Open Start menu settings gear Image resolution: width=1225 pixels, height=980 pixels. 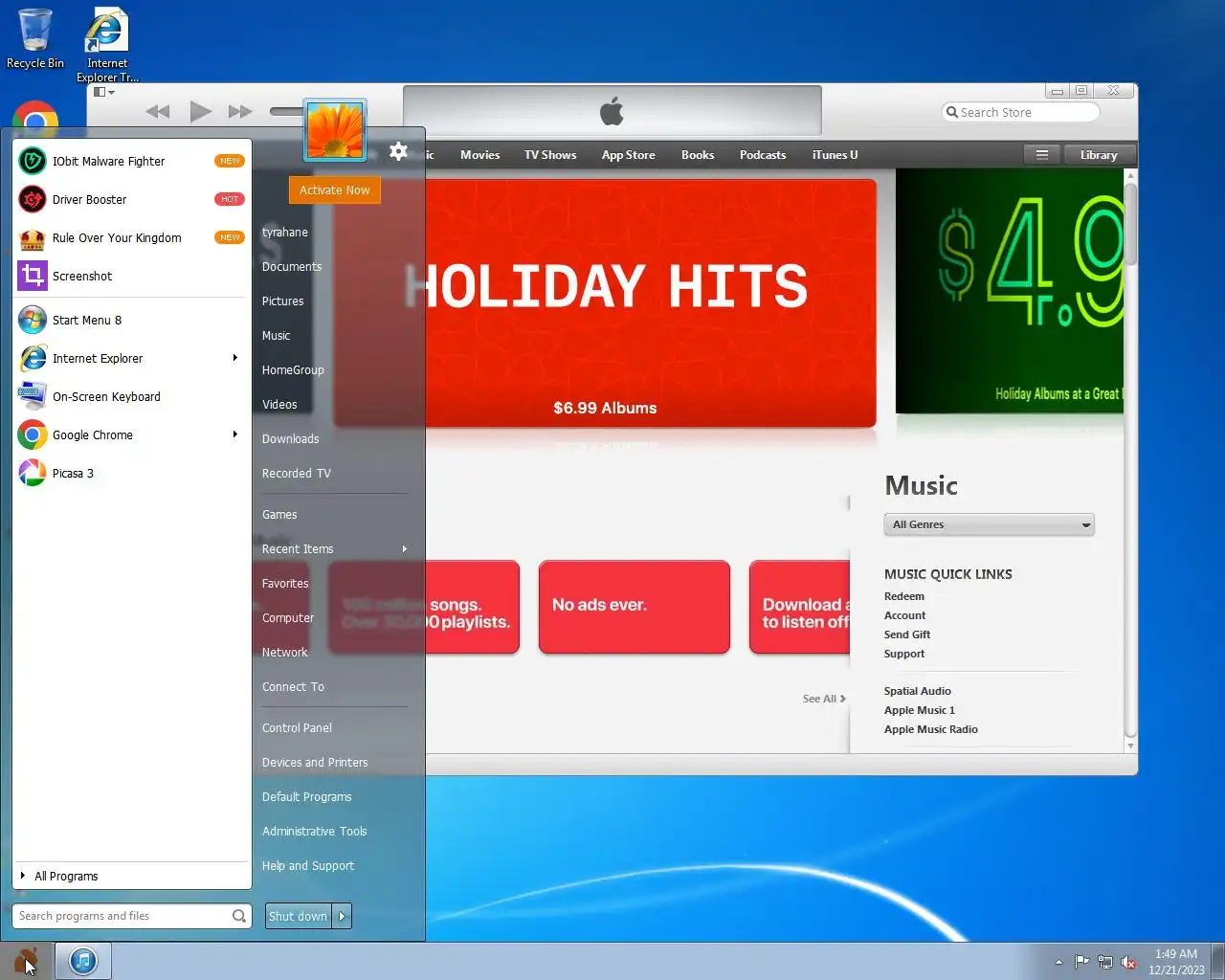coord(399,151)
